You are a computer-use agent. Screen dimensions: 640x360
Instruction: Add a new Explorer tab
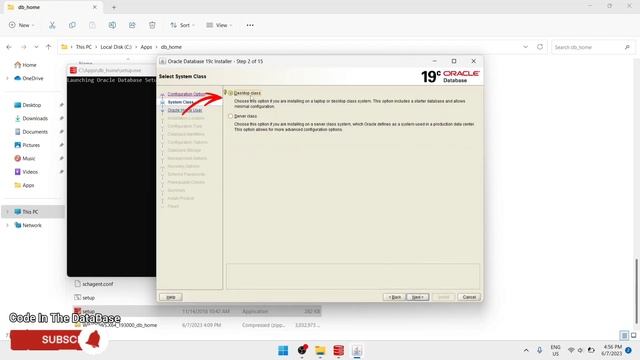[x=114, y=7]
